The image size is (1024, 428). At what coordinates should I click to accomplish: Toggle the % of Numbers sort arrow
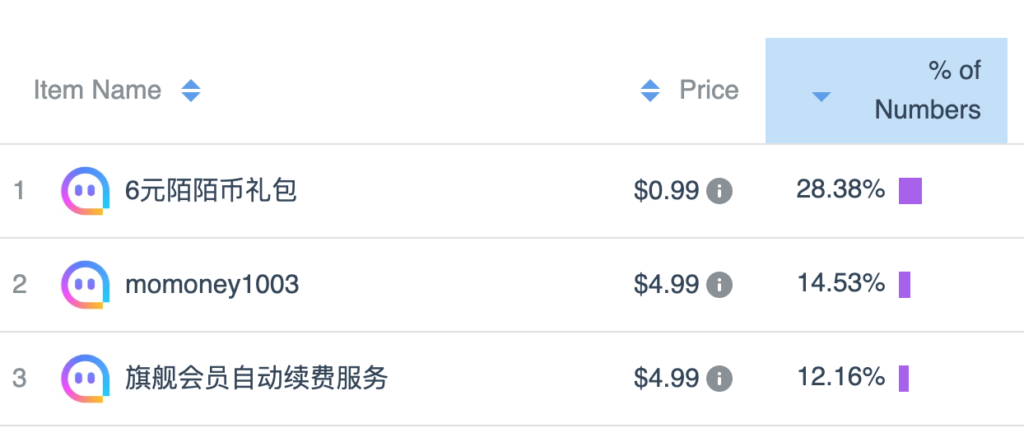pos(821,97)
